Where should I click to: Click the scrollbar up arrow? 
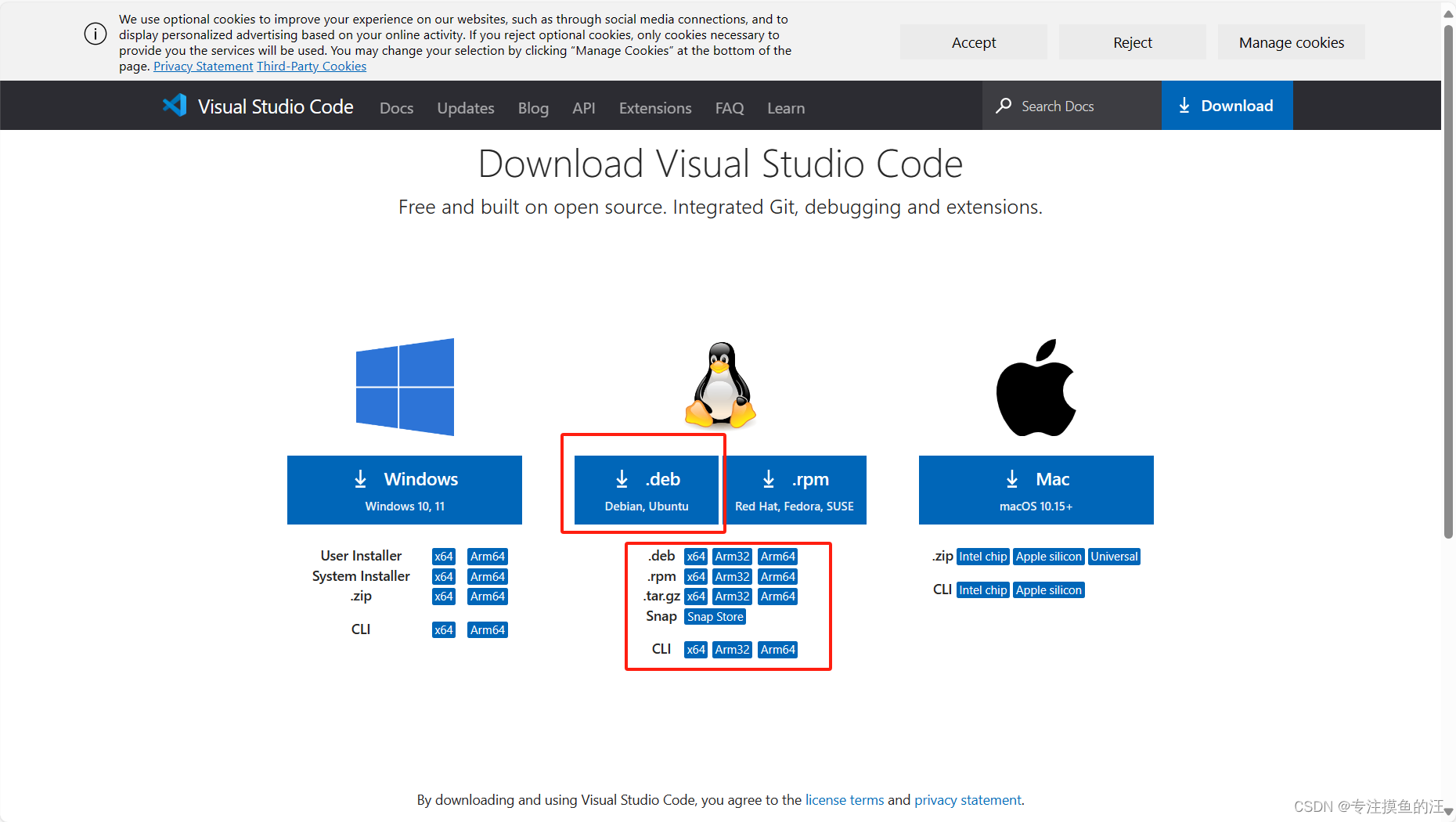tap(1448, 13)
